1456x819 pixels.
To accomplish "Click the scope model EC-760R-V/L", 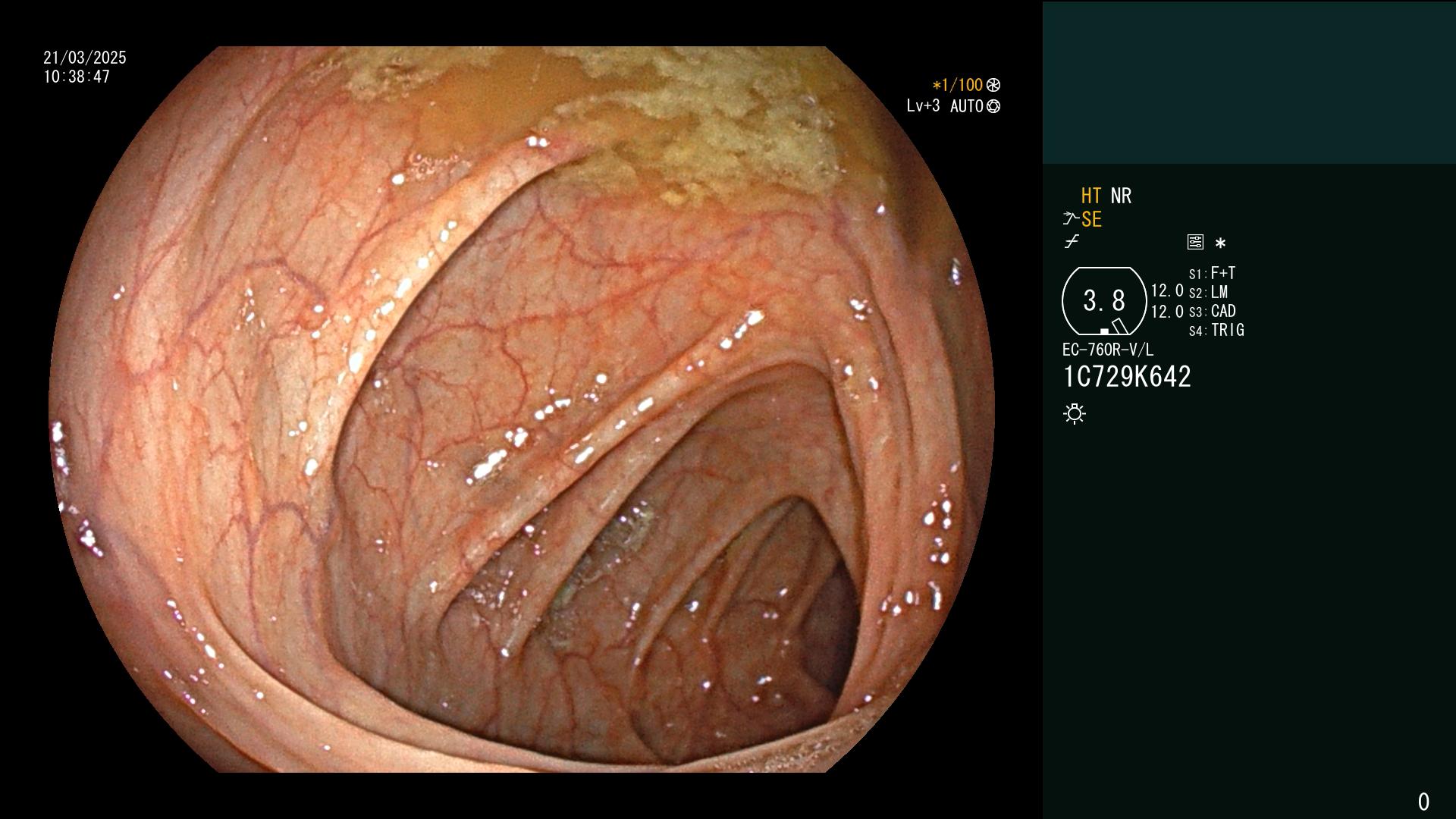I will pyautogui.click(x=1108, y=350).
